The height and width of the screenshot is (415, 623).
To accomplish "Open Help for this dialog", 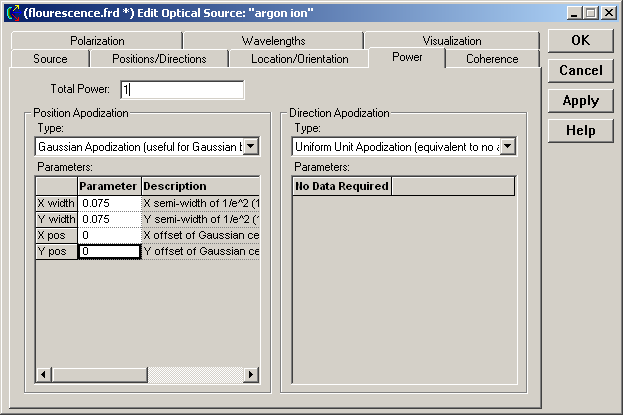I will click(580, 131).
